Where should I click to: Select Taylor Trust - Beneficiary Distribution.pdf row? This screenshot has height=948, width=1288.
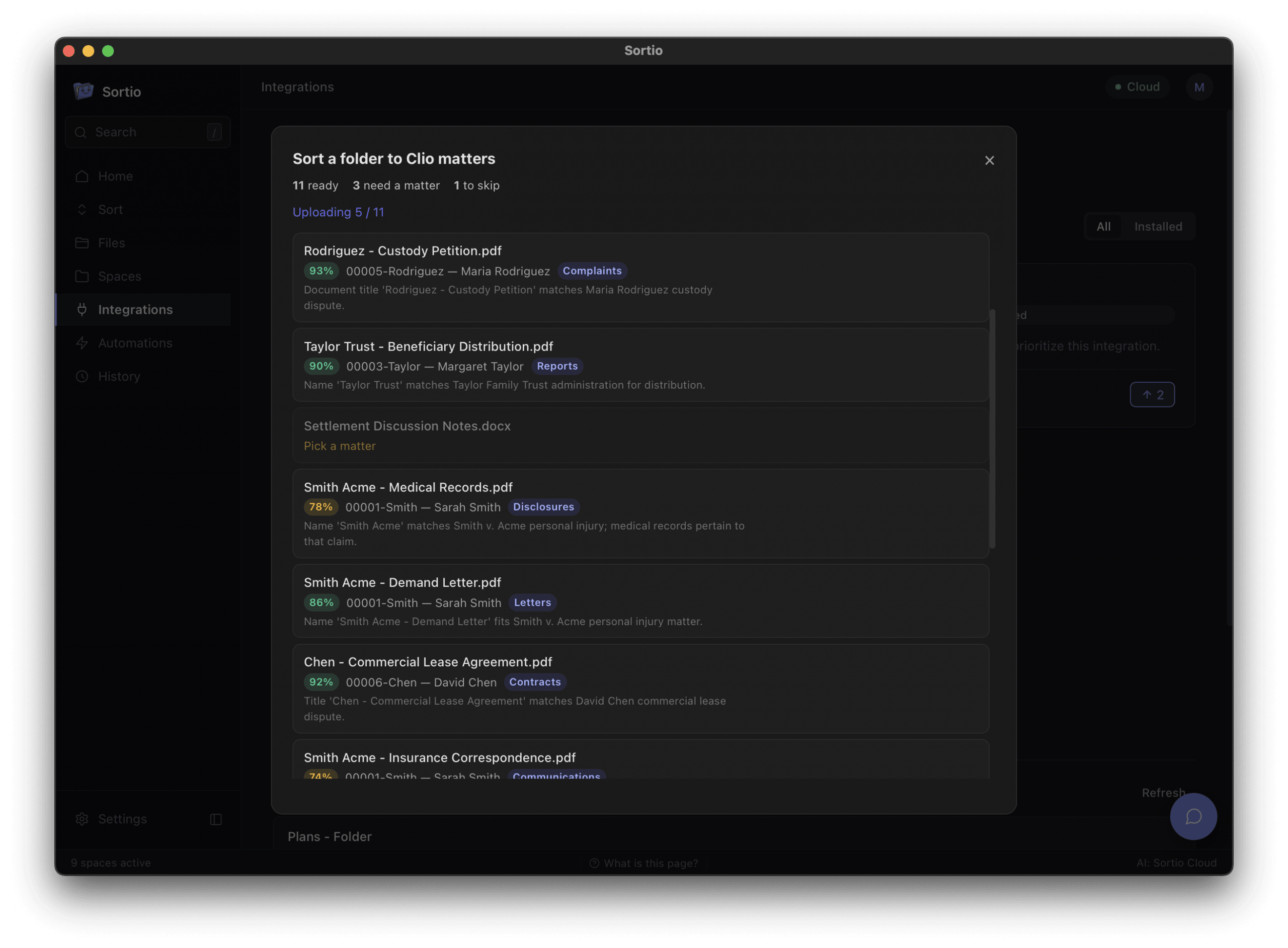click(x=640, y=365)
